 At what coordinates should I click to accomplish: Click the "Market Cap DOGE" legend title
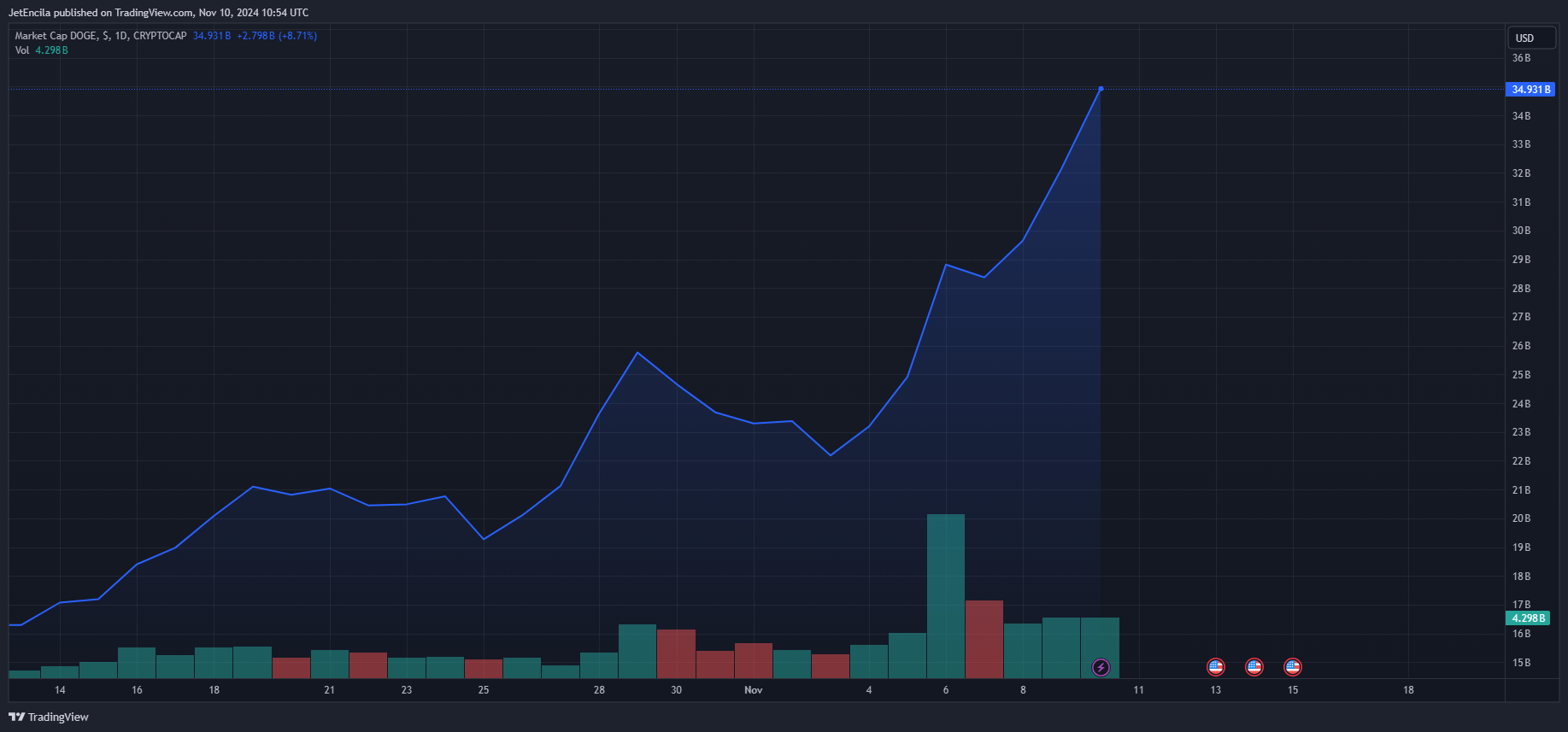click(x=56, y=36)
